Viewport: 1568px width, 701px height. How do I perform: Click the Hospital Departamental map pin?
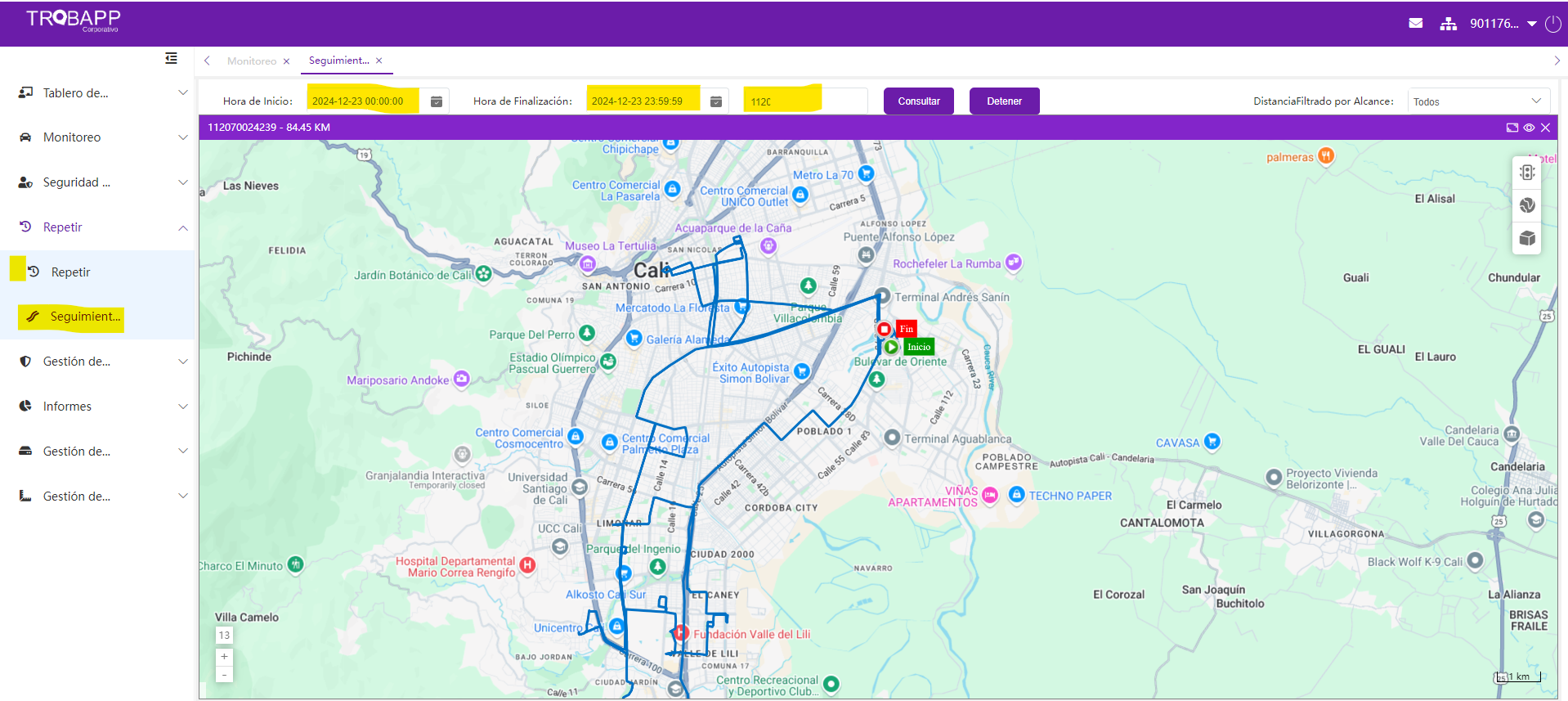point(527,565)
